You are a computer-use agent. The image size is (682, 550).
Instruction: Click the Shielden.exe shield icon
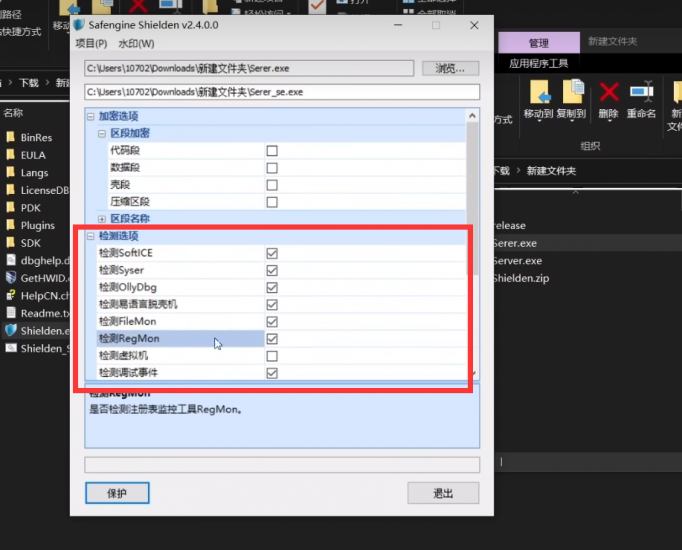coord(11,330)
